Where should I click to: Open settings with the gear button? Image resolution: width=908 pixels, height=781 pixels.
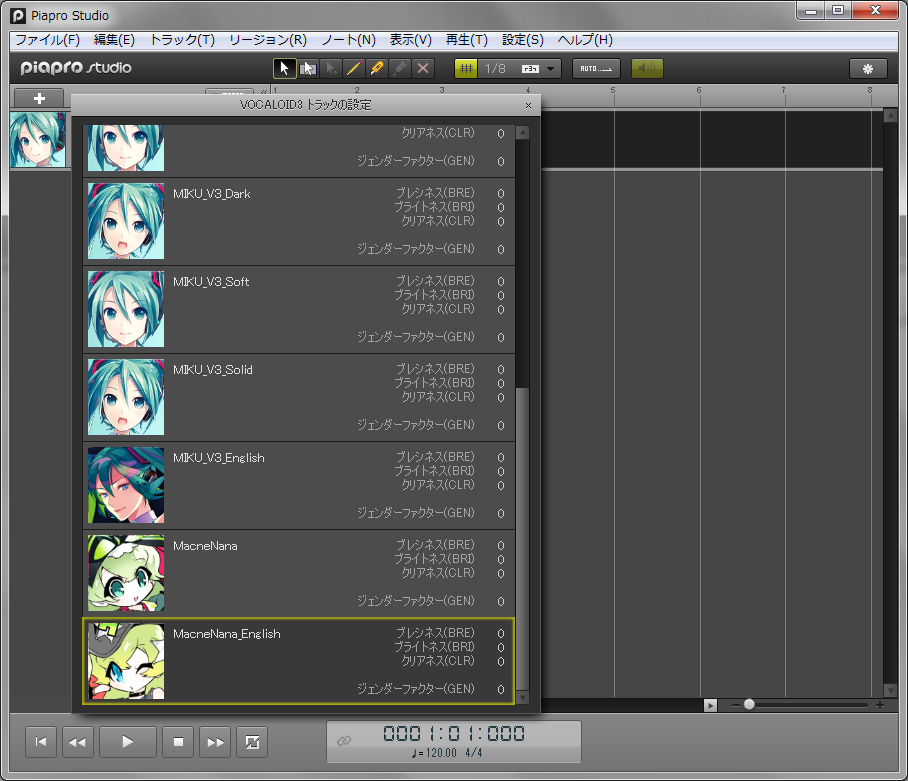[x=867, y=68]
